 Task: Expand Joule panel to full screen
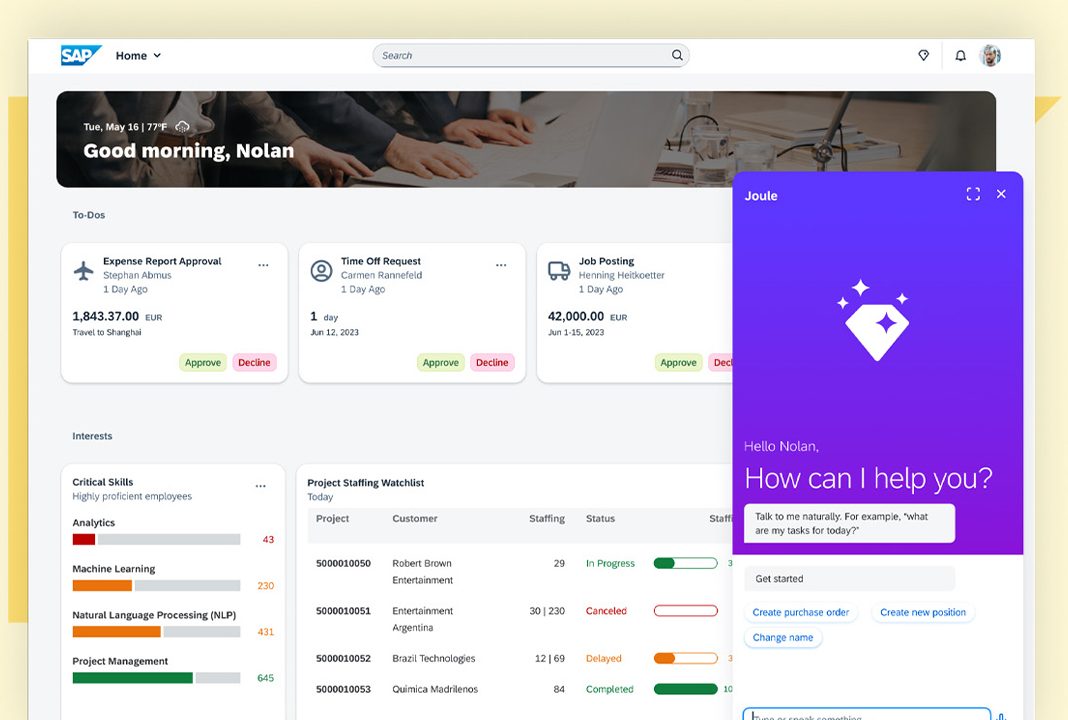tap(973, 194)
